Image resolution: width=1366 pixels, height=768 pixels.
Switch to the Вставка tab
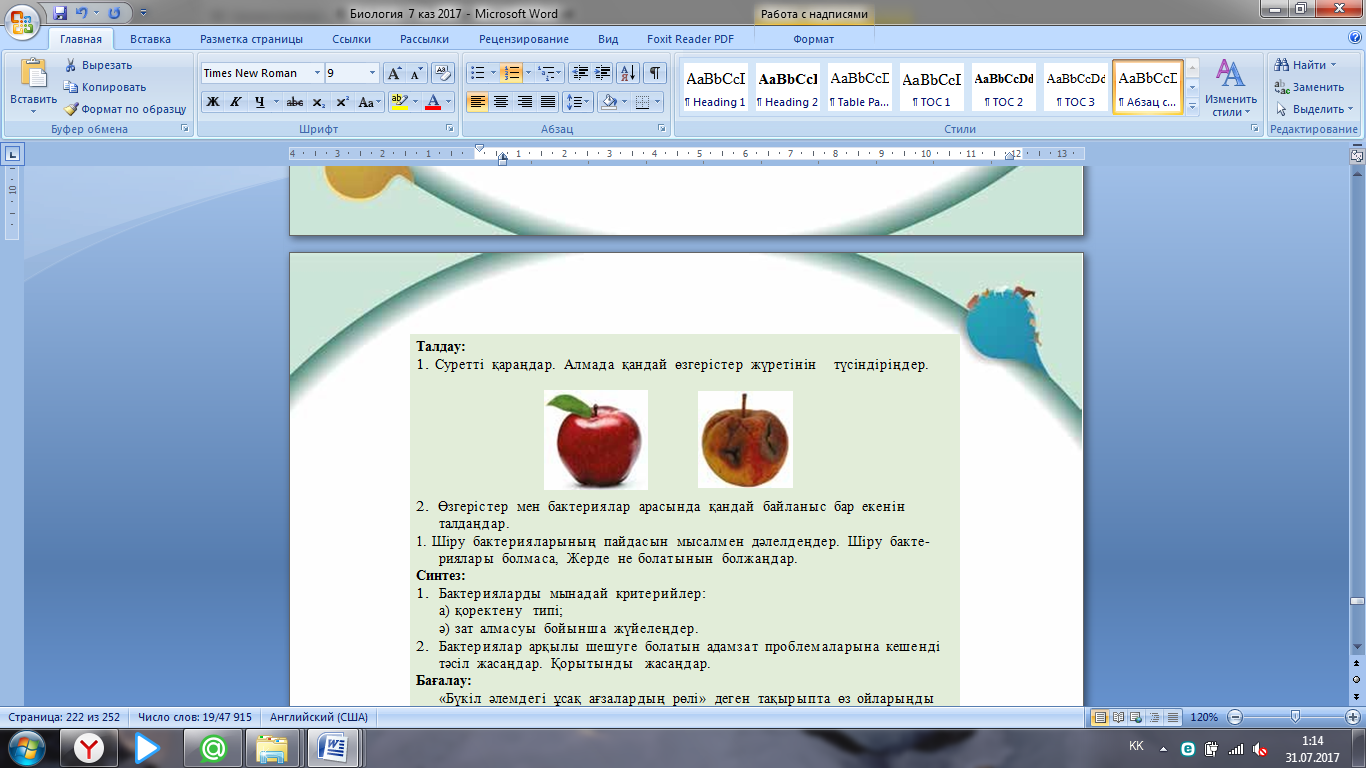(x=150, y=39)
